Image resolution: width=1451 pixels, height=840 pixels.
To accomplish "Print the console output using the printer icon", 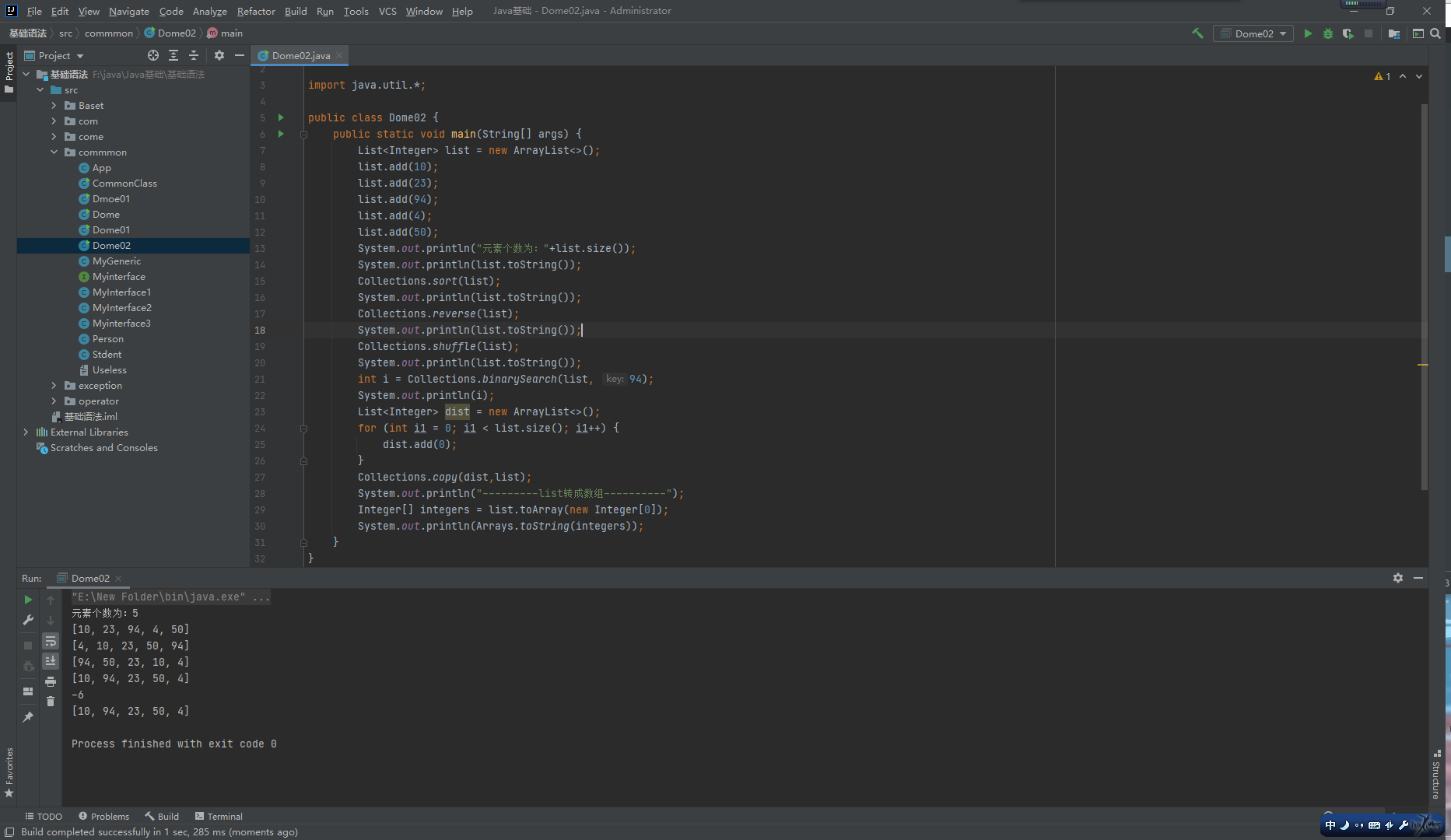I will pyautogui.click(x=51, y=681).
